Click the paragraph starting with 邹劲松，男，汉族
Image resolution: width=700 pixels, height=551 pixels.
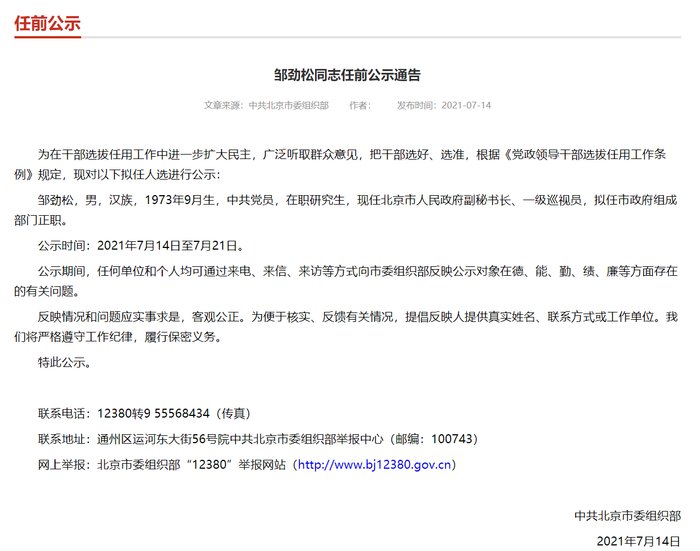(346, 210)
